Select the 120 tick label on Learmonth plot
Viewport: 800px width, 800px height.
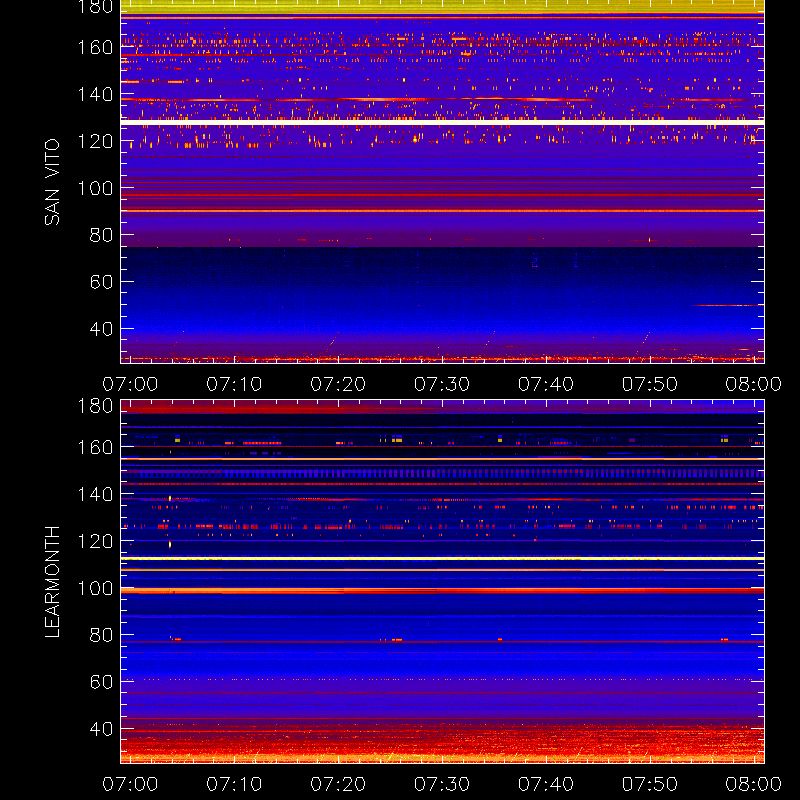95,541
